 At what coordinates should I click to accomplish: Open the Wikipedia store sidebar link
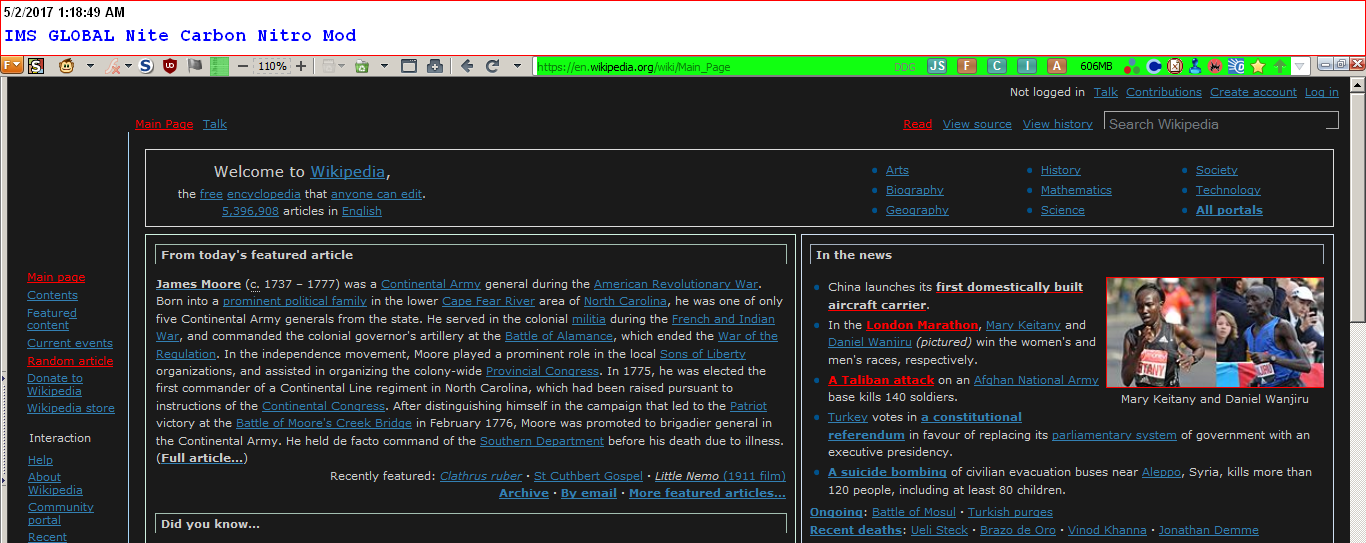tap(71, 408)
